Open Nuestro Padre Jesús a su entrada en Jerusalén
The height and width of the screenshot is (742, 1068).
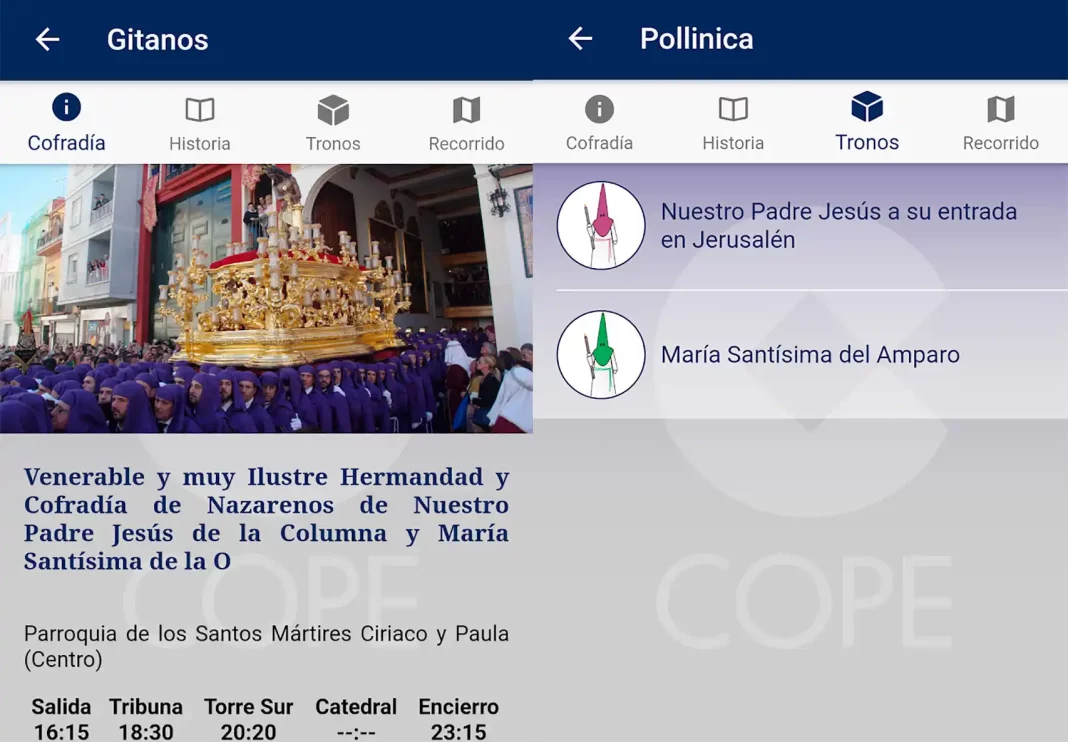tap(838, 225)
